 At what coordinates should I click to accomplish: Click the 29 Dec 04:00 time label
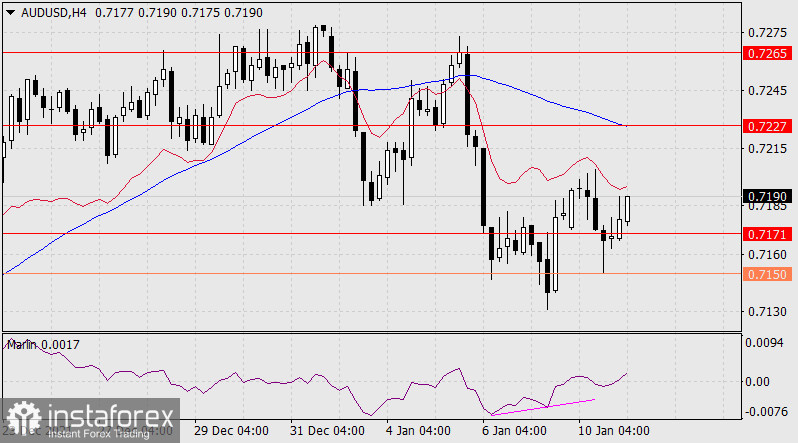pyautogui.click(x=230, y=431)
